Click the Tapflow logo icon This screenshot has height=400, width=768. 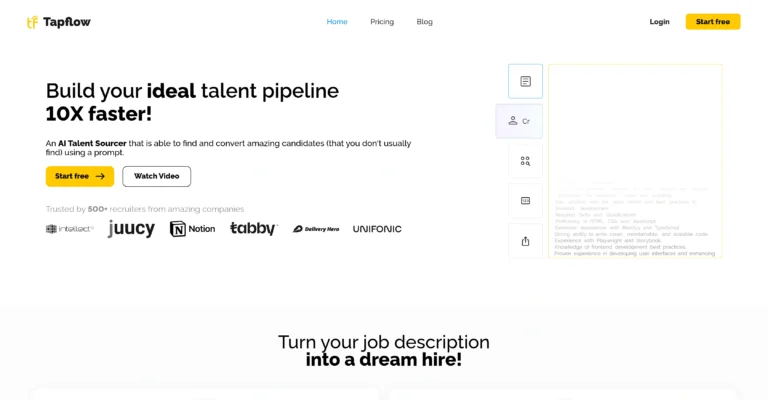pos(33,22)
